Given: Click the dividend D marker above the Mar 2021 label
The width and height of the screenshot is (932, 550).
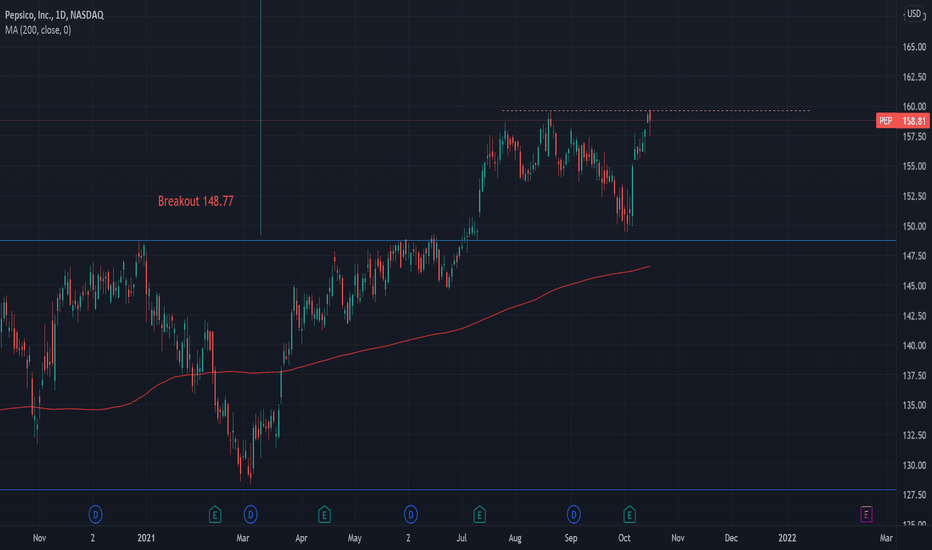Looking at the screenshot, I should [250, 514].
